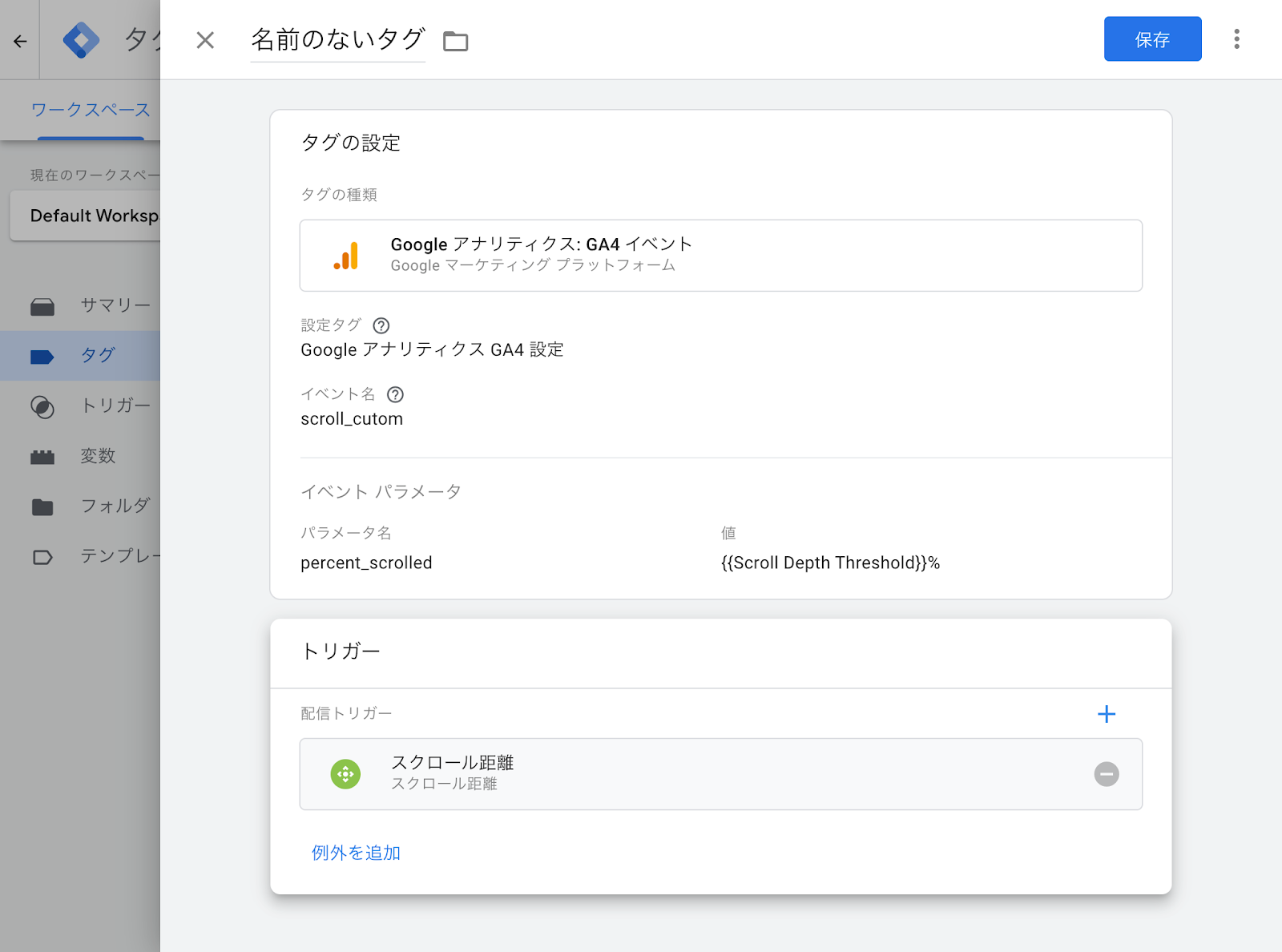Screen dimensions: 1282x952
Task: Click the 変数 sidebar brick icon
Action: (42, 458)
